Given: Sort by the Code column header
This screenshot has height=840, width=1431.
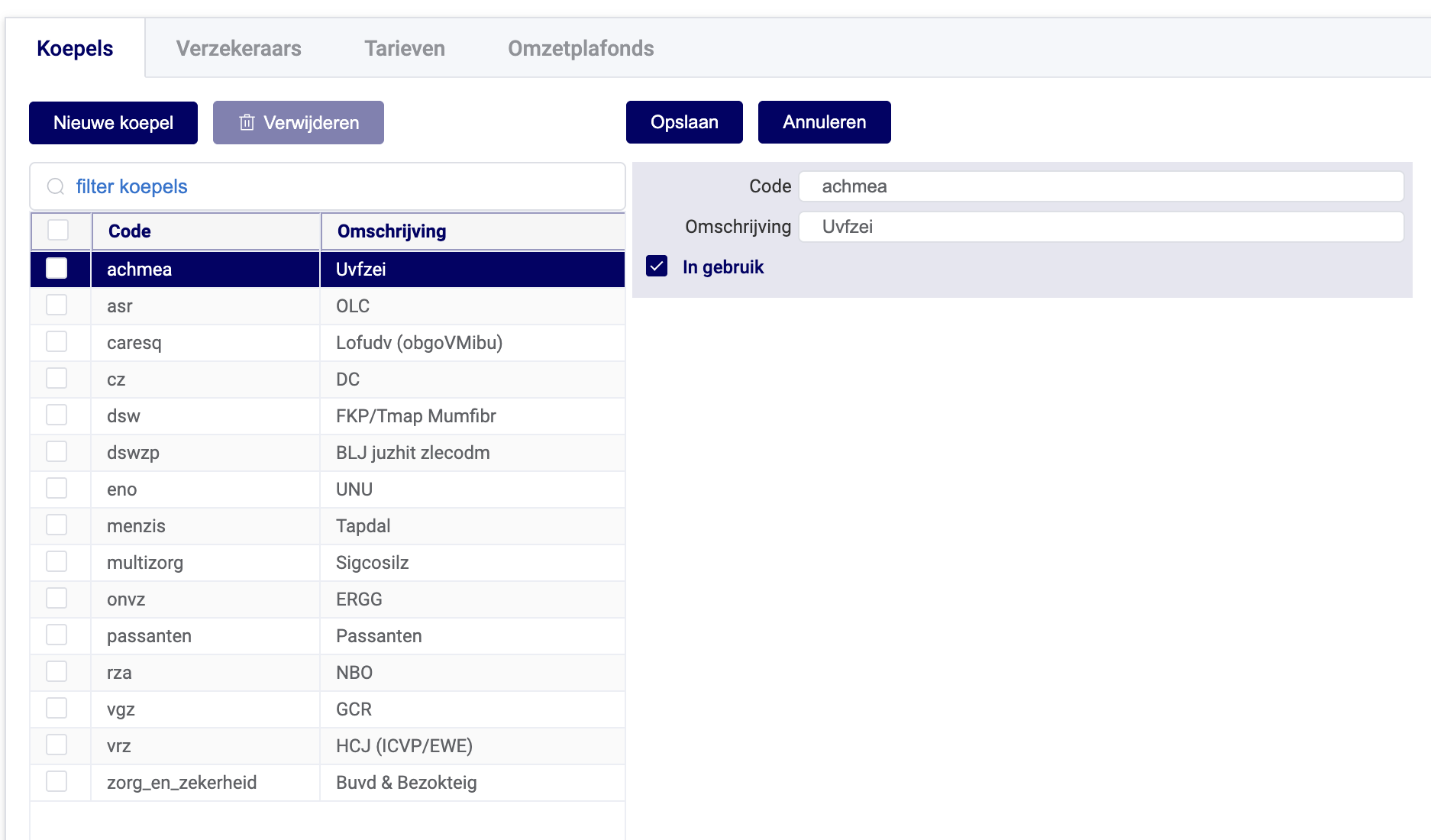Looking at the screenshot, I should tap(130, 231).
